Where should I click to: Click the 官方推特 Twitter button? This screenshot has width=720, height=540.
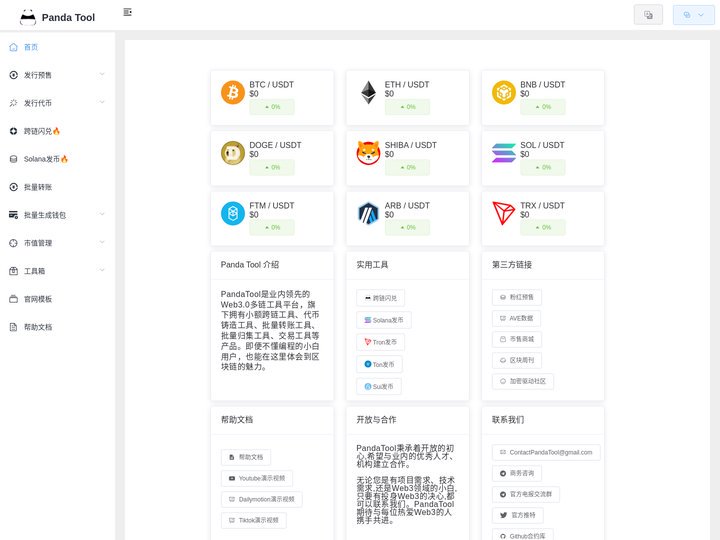(518, 515)
